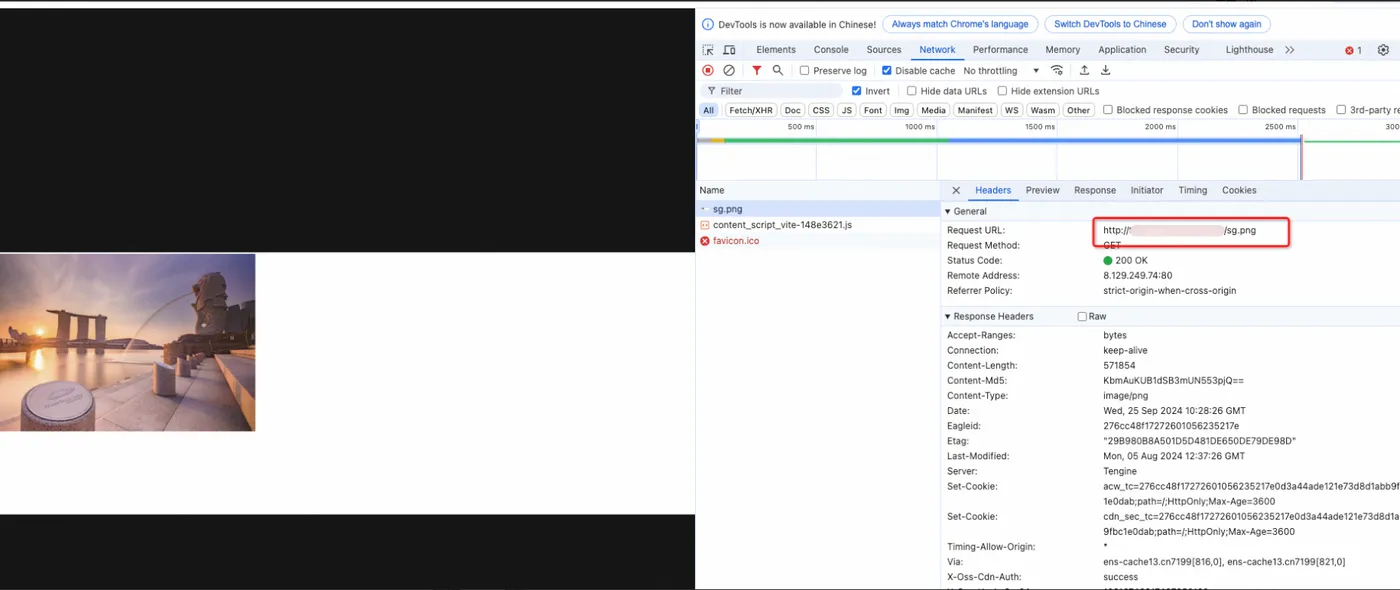
Task: Click the info icon in language banner
Action: point(708,25)
